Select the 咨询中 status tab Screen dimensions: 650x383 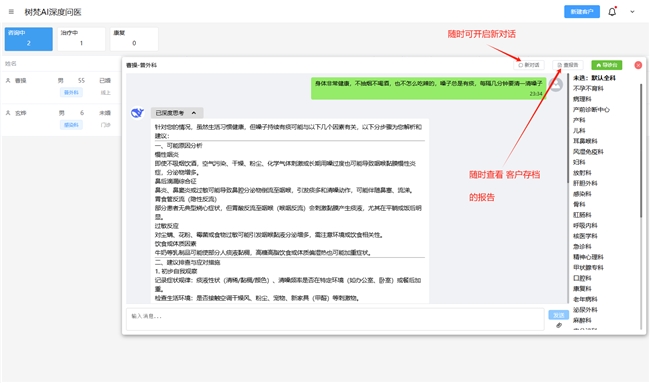coord(29,39)
